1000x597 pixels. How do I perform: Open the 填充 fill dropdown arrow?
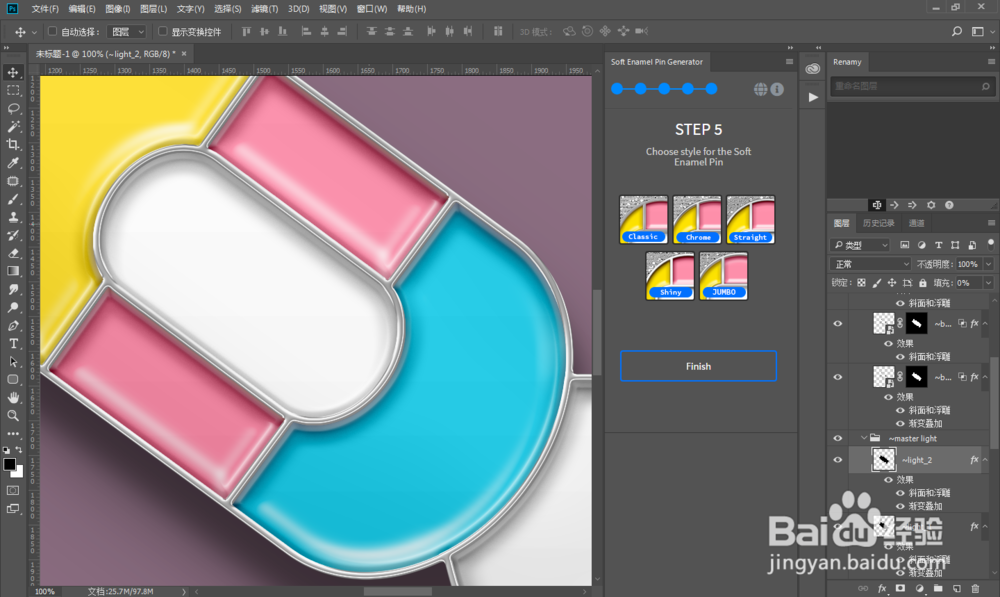(x=989, y=283)
